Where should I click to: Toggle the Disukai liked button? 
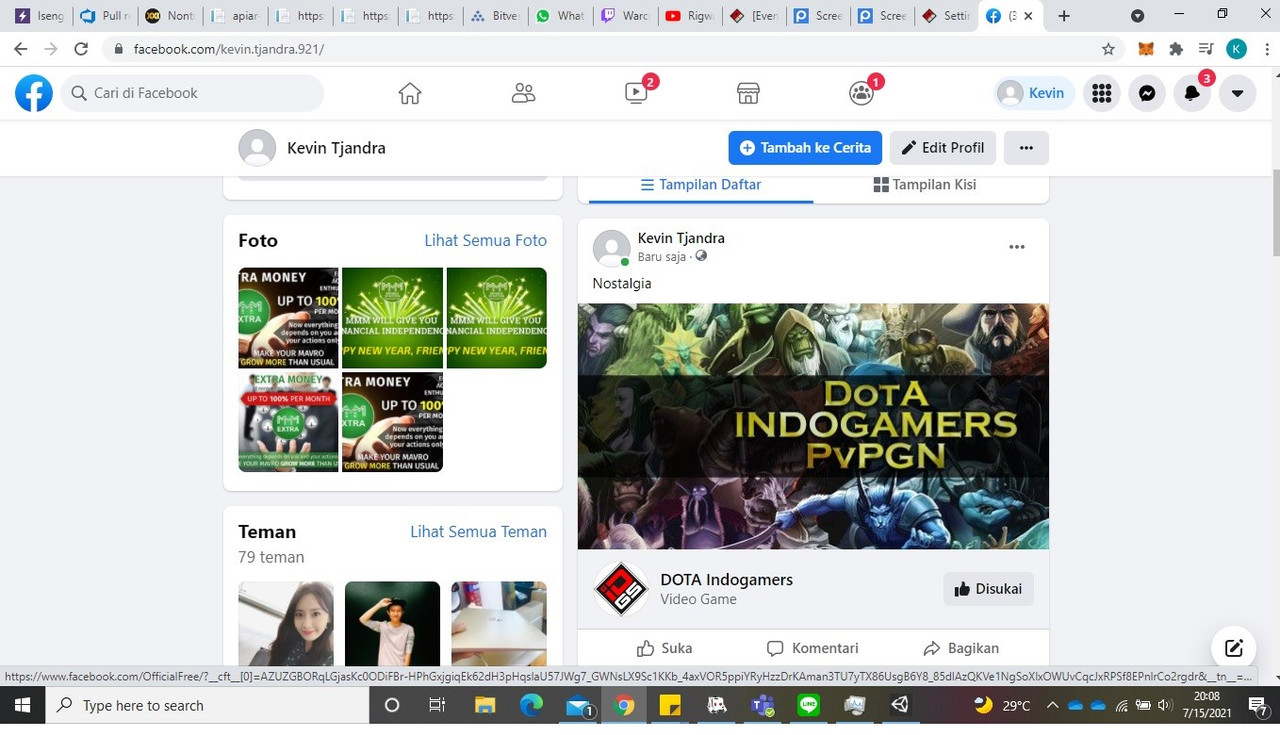pos(988,589)
